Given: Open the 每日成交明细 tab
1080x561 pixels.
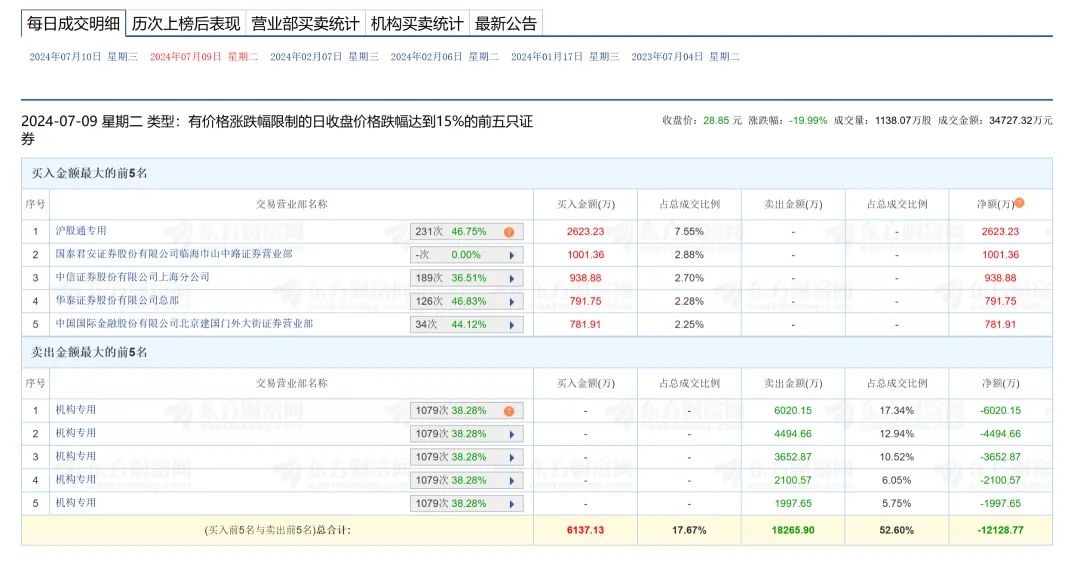Looking at the screenshot, I should pos(73,23).
